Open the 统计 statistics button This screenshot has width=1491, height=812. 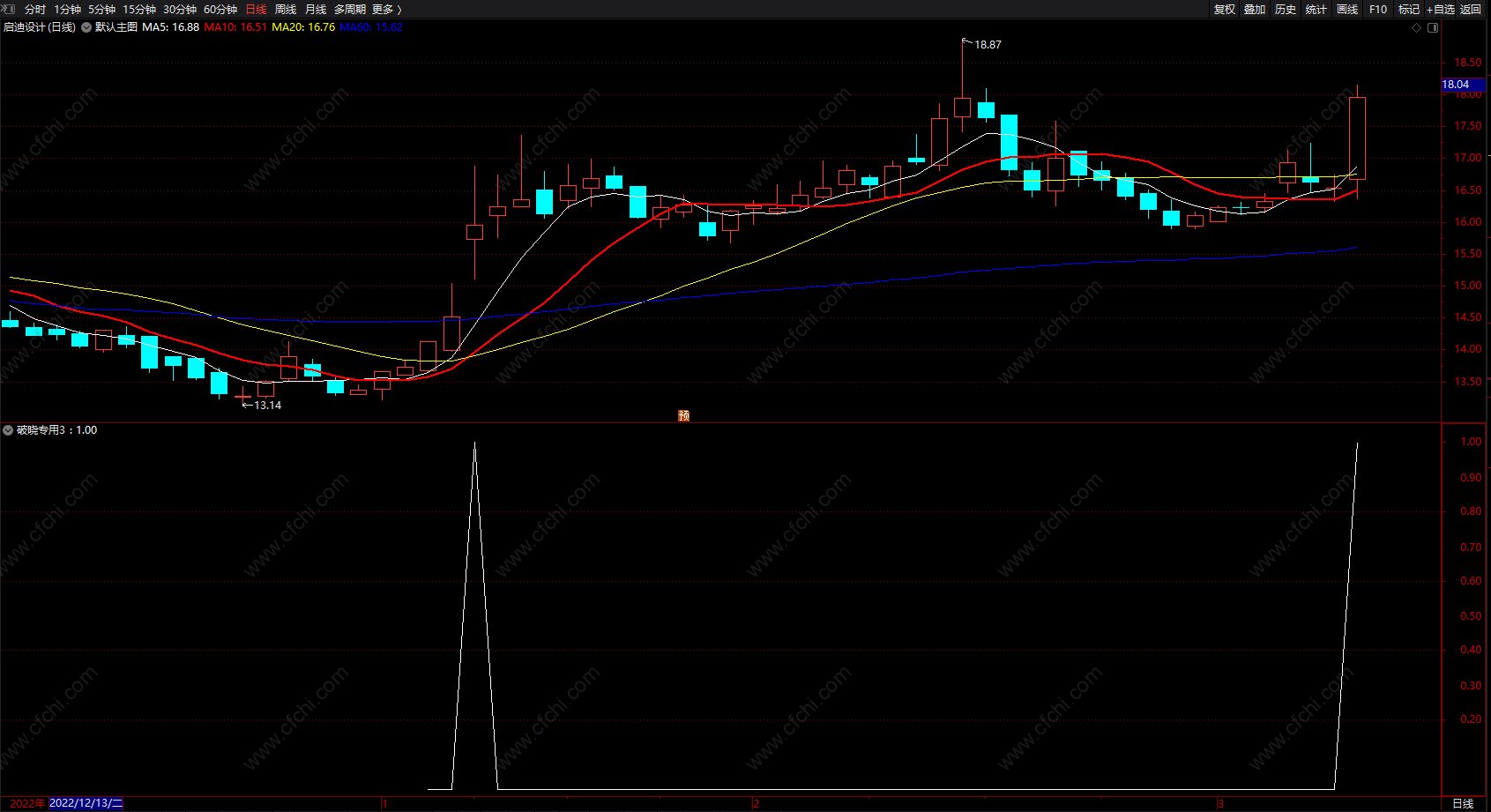pos(1316,9)
